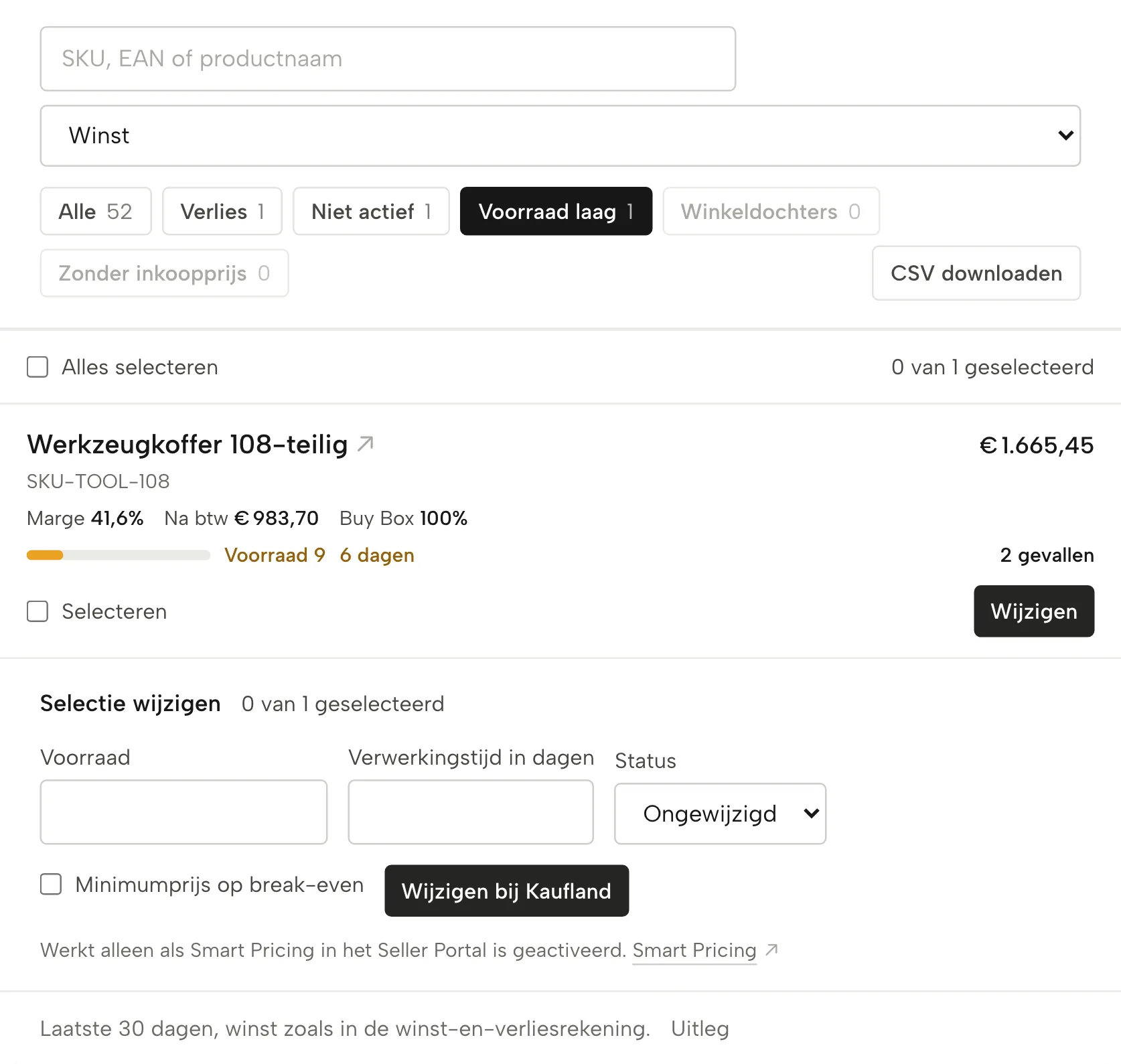
Task: Click the Buy Box 100% value
Action: click(x=403, y=518)
